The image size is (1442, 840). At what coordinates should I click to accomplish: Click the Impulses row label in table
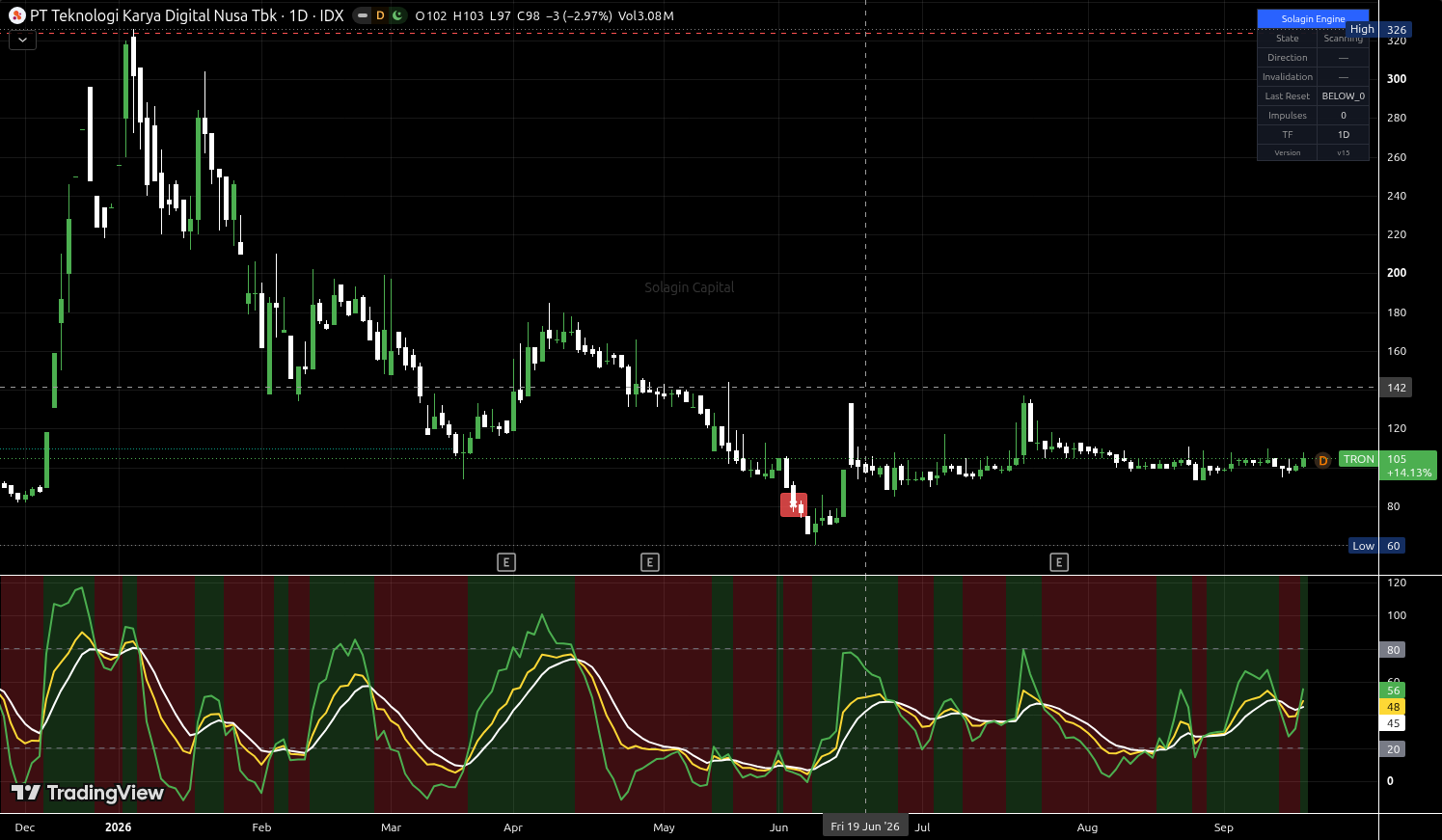[1288, 116]
